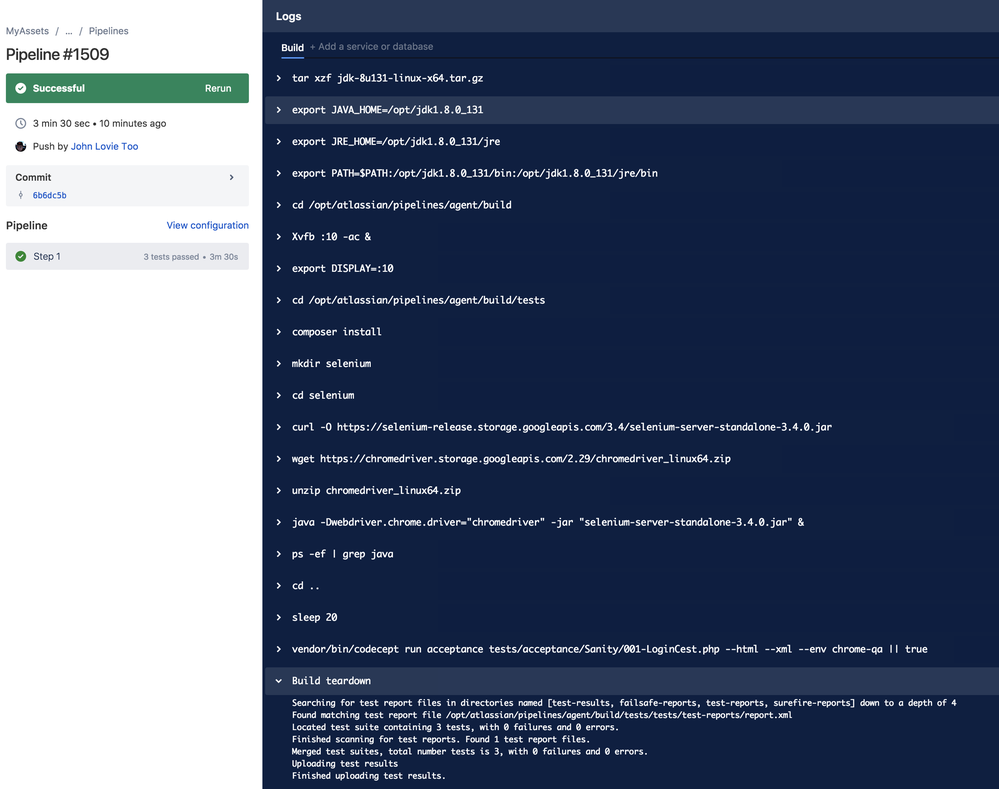This screenshot has height=789, width=999.
Task: Click the Step 1 success check icon
Action: 20,256
